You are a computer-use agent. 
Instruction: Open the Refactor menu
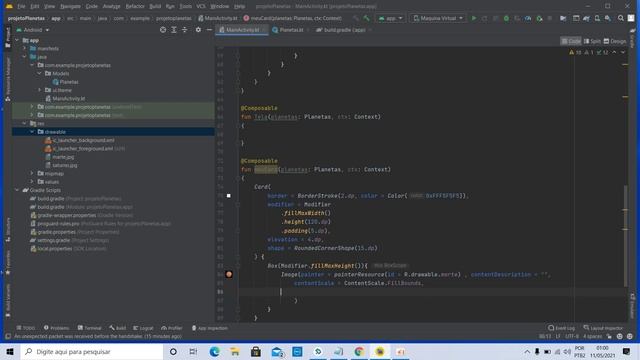tap(135, 6)
